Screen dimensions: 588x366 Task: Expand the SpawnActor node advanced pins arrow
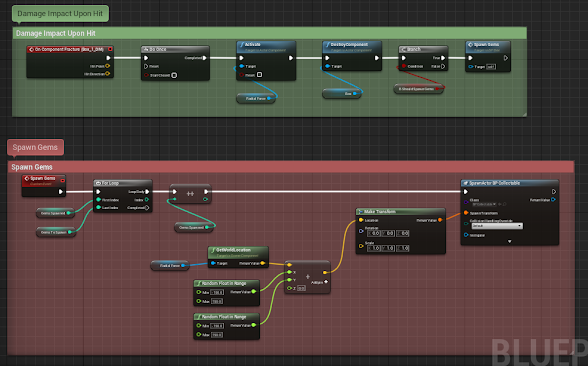510,242
